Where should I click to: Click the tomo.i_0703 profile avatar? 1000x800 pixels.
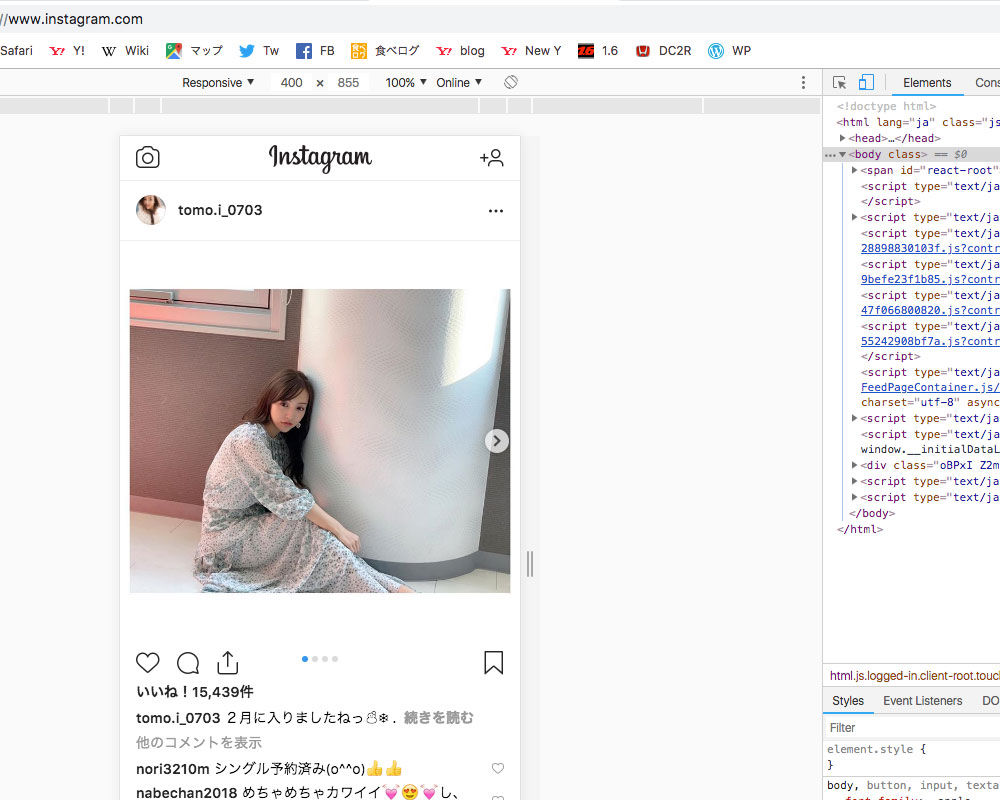tap(151, 210)
